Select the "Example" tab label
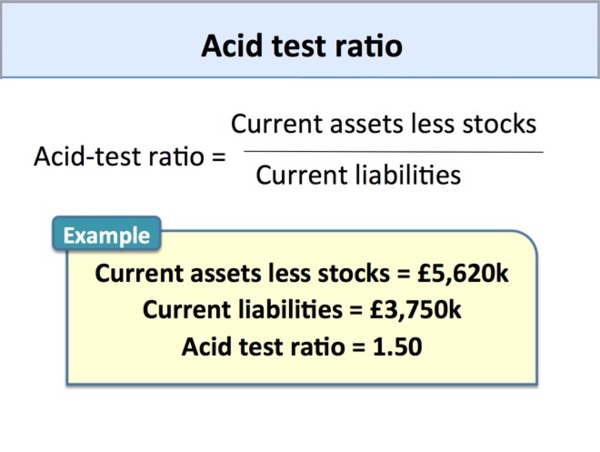This screenshot has height=452, width=600. point(106,236)
